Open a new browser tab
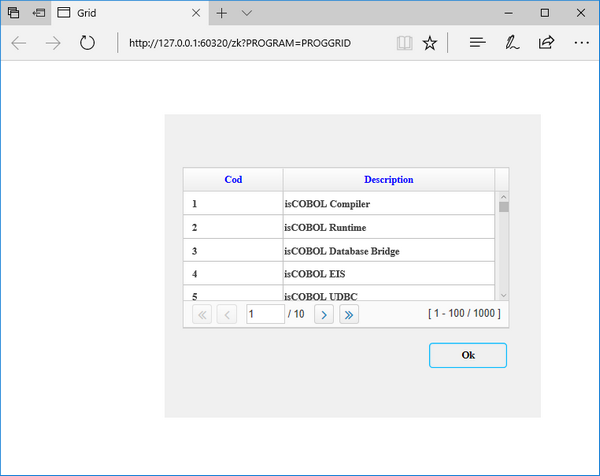The image size is (600, 476). 221,13
